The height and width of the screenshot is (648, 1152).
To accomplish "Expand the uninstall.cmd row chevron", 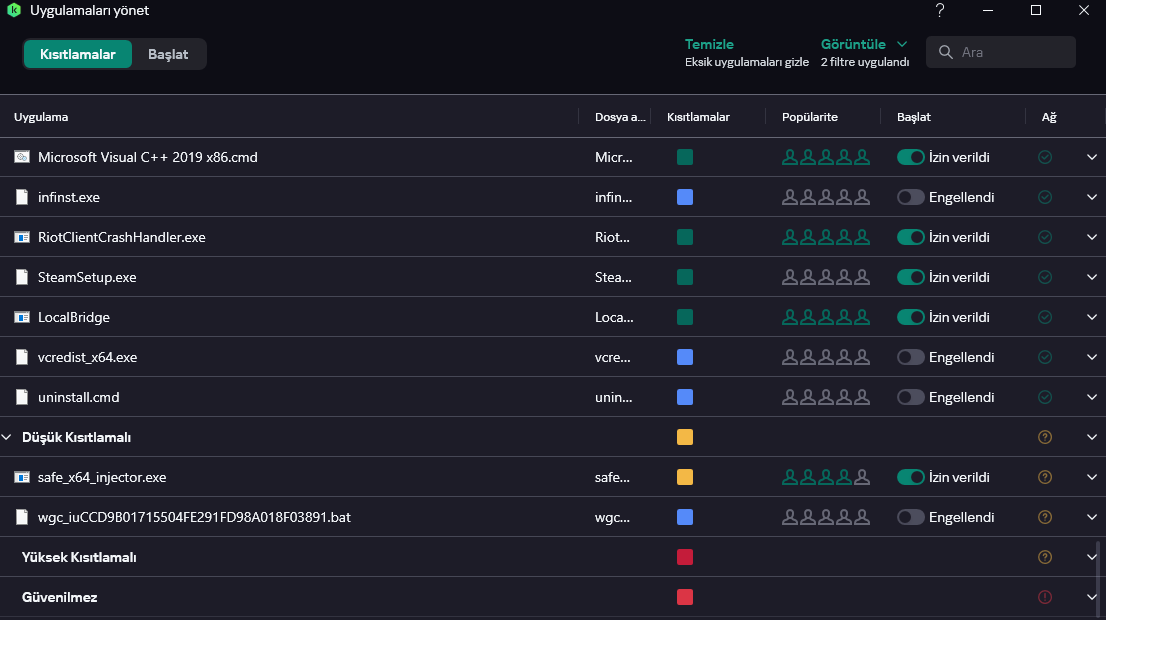I will 1092,397.
